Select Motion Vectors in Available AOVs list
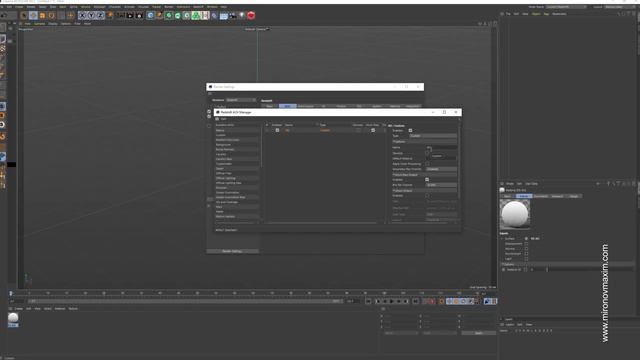 pyautogui.click(x=225, y=216)
